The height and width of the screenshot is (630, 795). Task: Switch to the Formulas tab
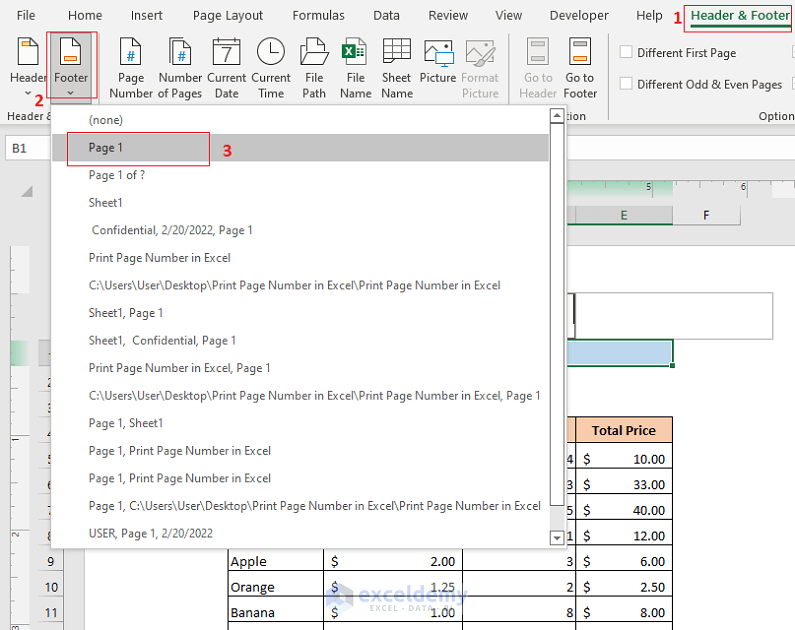[318, 15]
